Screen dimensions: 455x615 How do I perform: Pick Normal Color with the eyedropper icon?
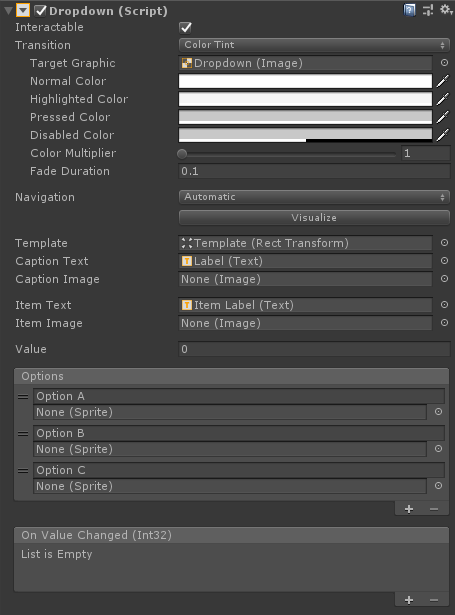click(x=443, y=81)
